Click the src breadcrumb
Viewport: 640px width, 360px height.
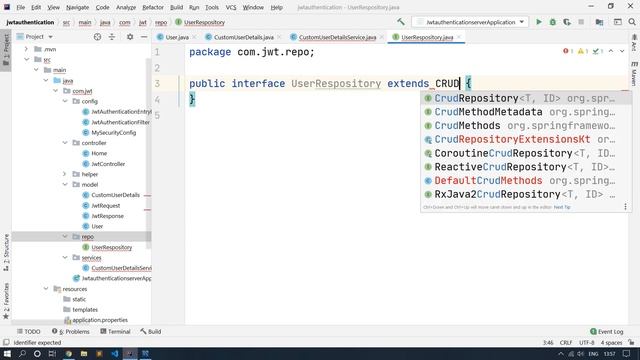click(66, 22)
